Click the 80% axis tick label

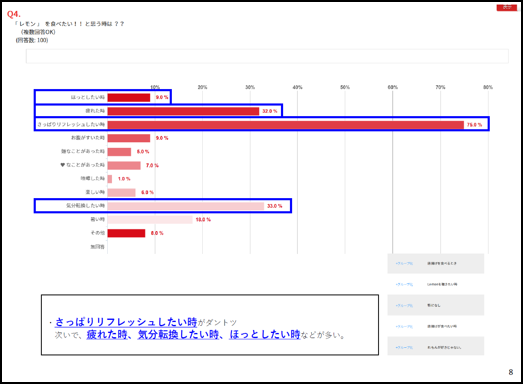click(488, 87)
